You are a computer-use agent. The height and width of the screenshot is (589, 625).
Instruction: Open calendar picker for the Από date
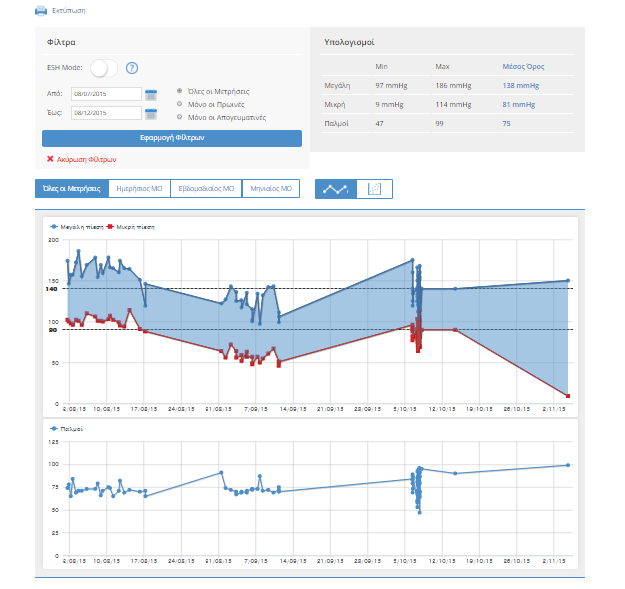tap(151, 94)
